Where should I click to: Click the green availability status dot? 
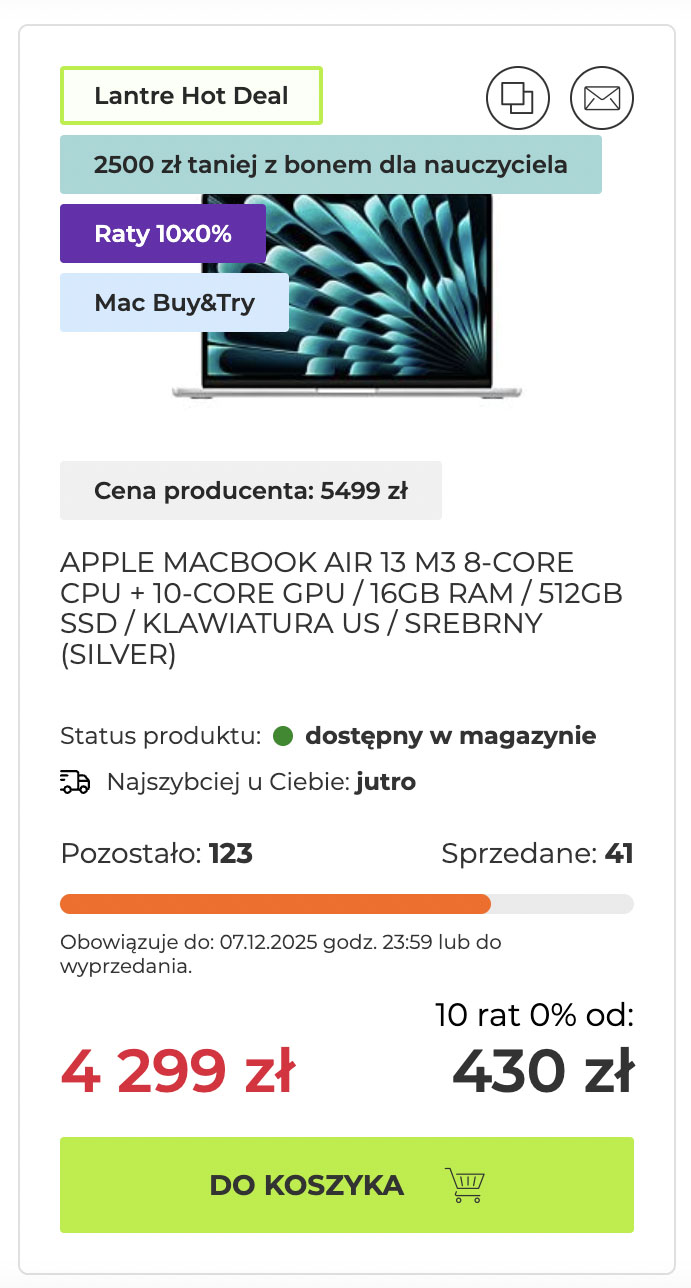[x=283, y=737]
